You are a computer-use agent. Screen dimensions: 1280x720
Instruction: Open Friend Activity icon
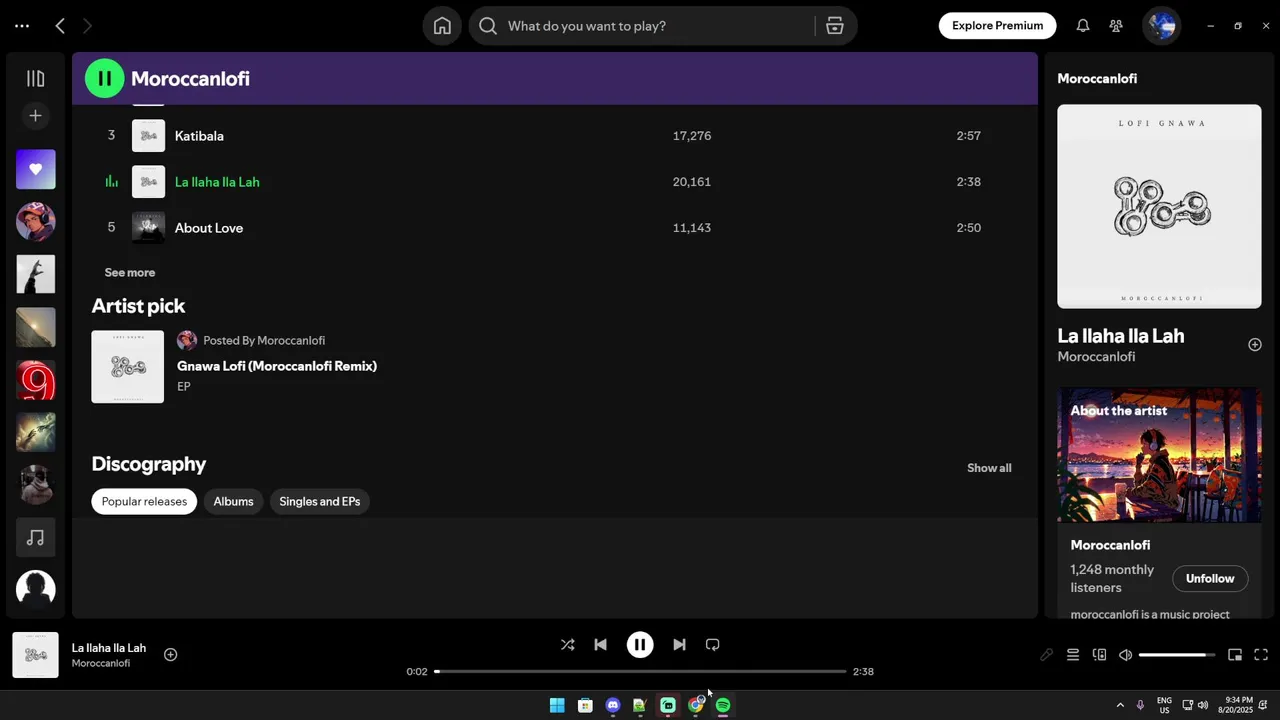(1116, 26)
